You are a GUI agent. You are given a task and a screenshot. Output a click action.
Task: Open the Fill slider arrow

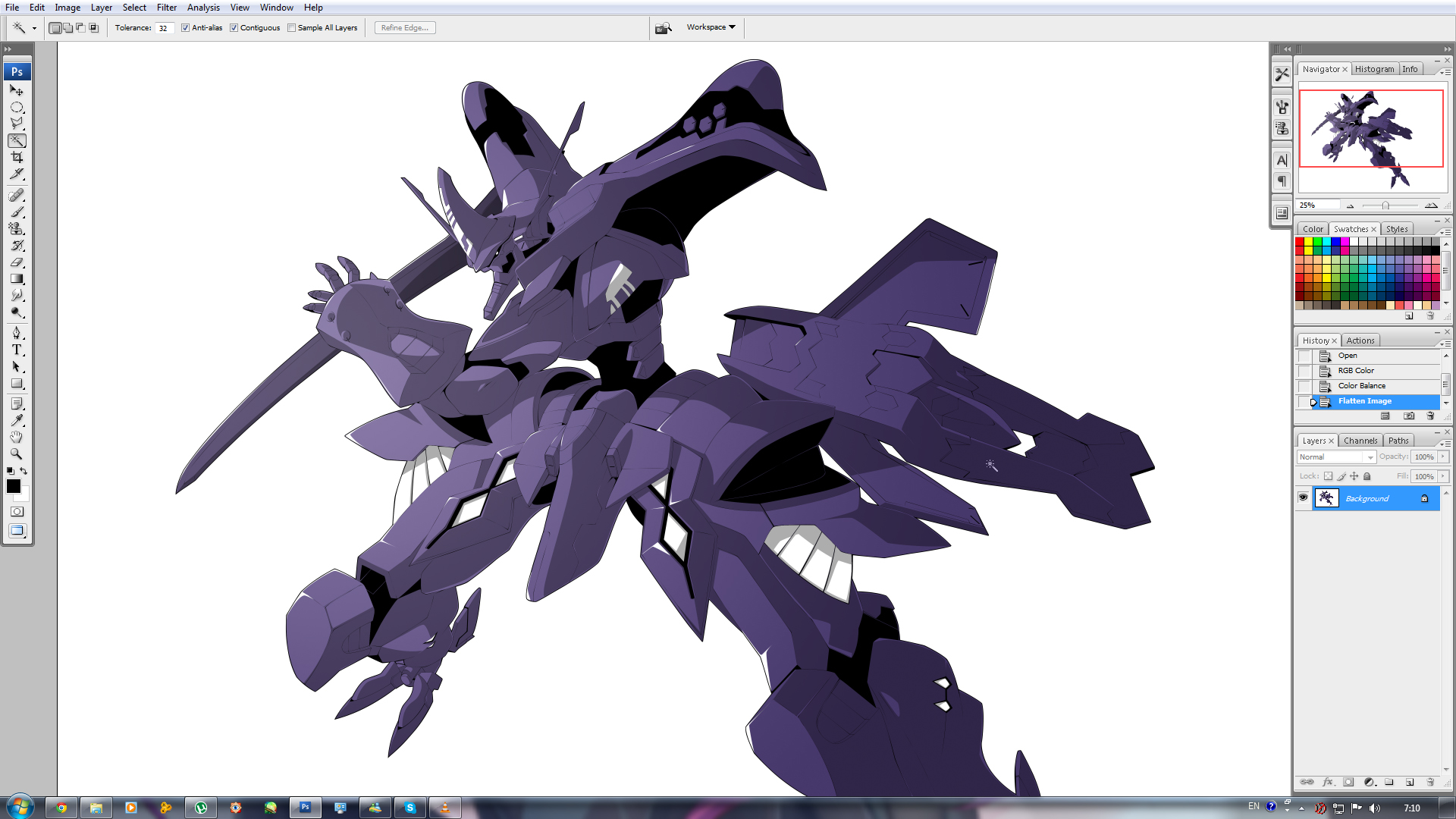pos(1443,476)
